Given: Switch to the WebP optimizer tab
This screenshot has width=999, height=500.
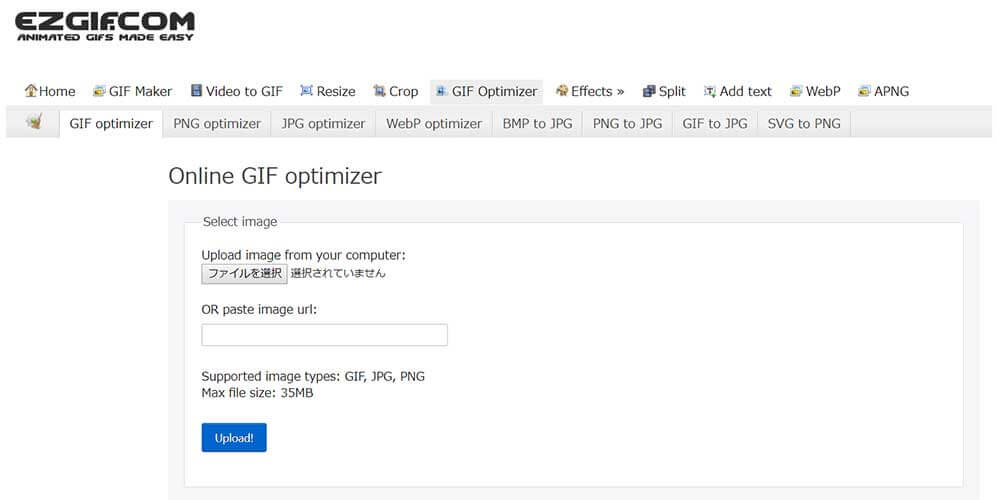Looking at the screenshot, I should coord(434,124).
